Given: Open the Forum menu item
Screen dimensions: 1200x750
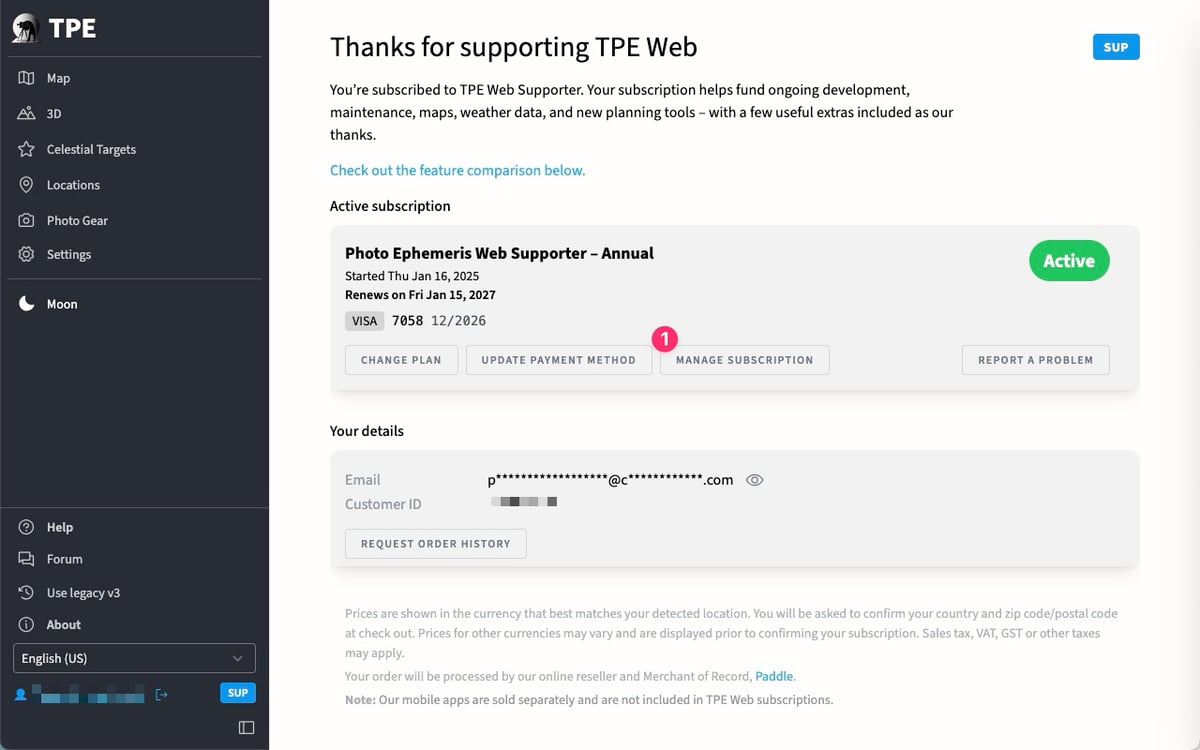Looking at the screenshot, I should pyautogui.click(x=64, y=559).
